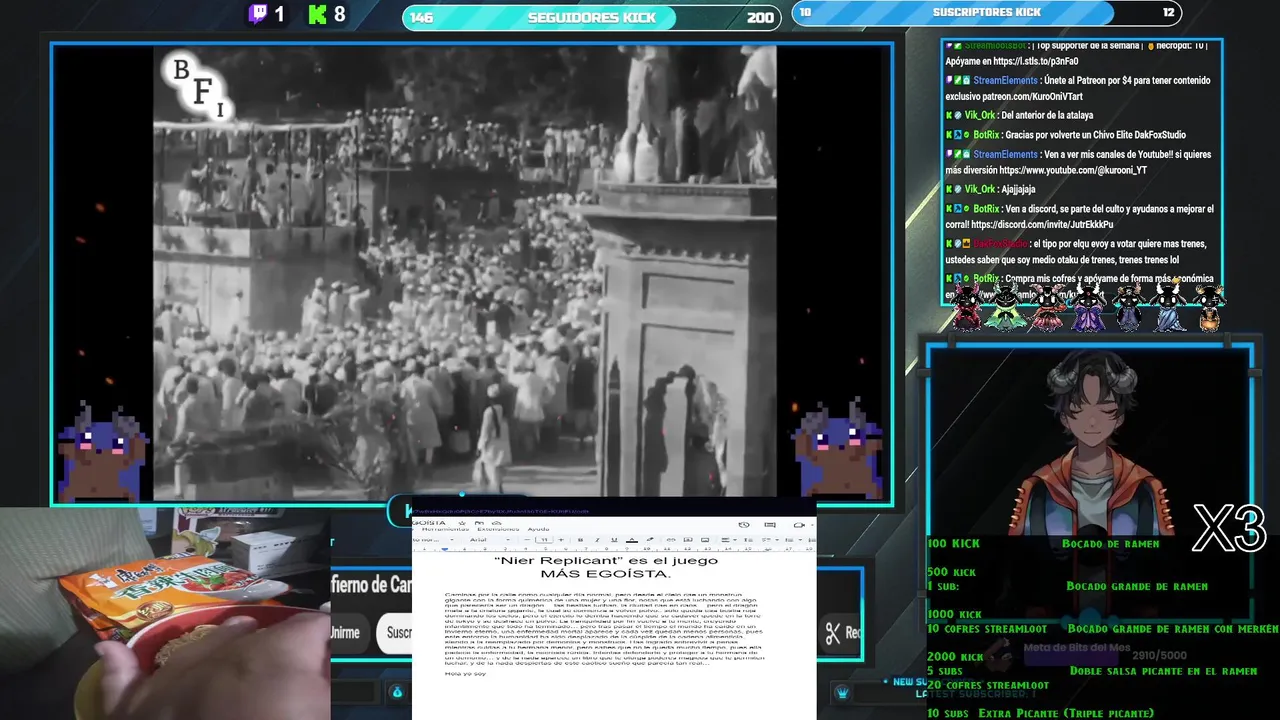Open the paragraph style dropdown in Docs
This screenshot has width=1280, height=720.
click(432, 540)
